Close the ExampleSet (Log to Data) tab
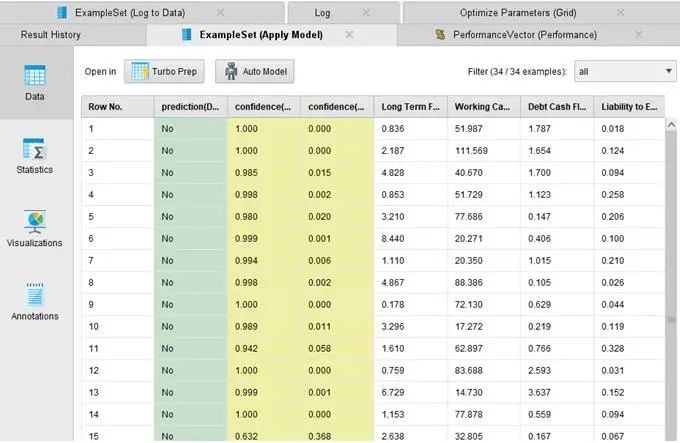 tap(220, 13)
